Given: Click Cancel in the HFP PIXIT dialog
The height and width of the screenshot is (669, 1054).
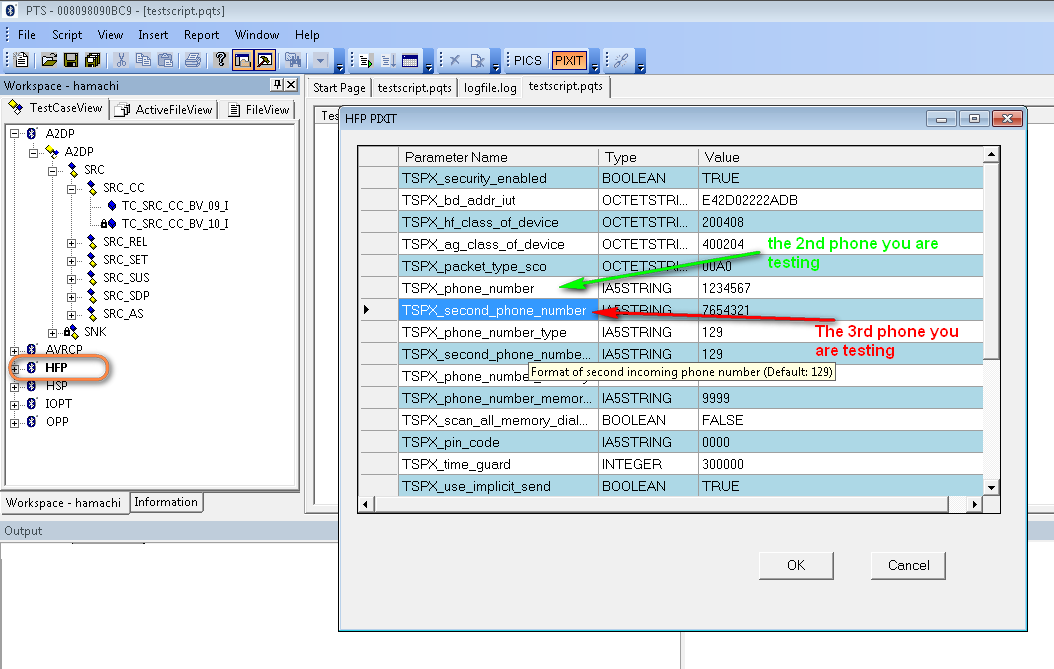Looking at the screenshot, I should [x=908, y=565].
